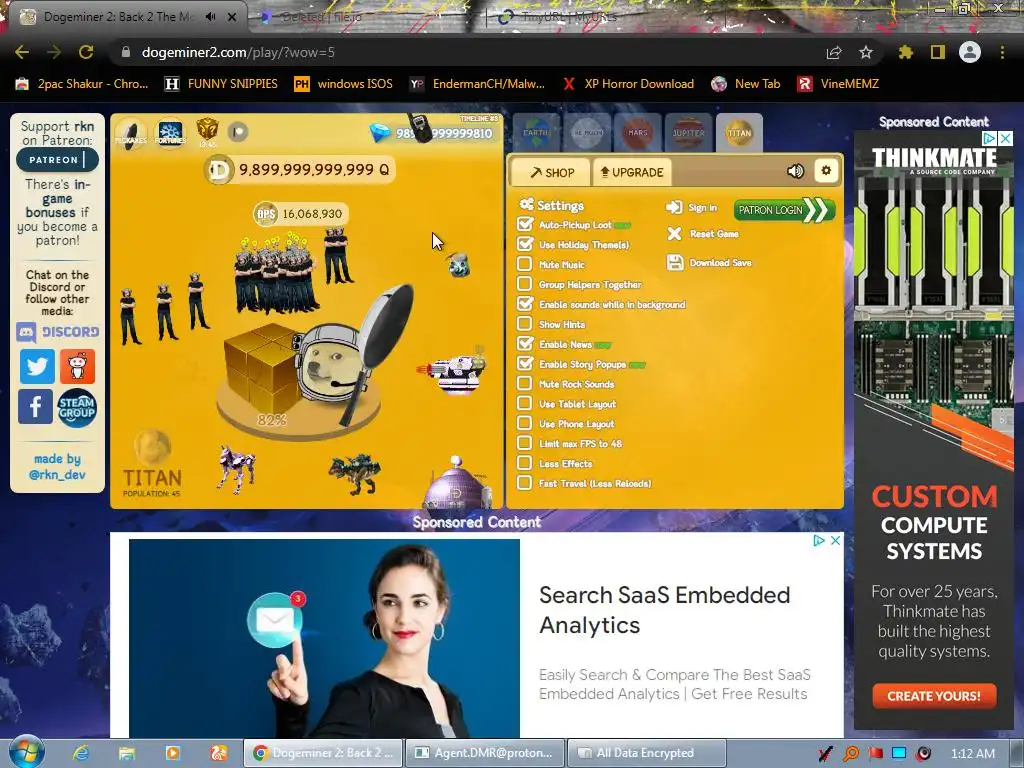This screenshot has width=1024, height=768.
Task: Select the Titan planet tab
Action: (x=739, y=133)
